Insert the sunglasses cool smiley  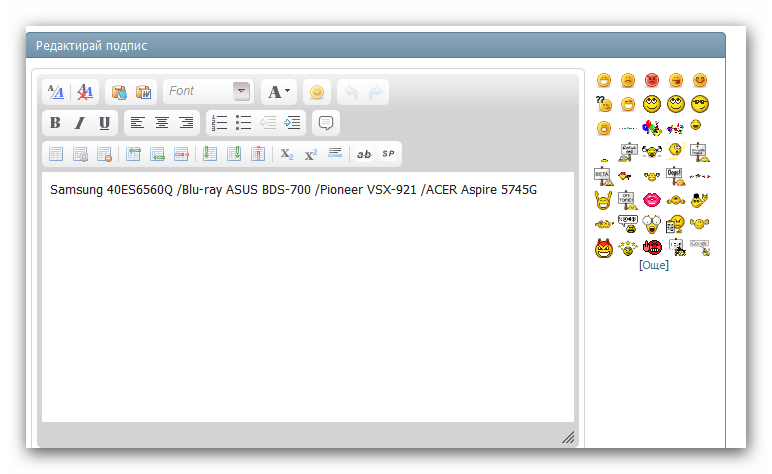[700, 104]
